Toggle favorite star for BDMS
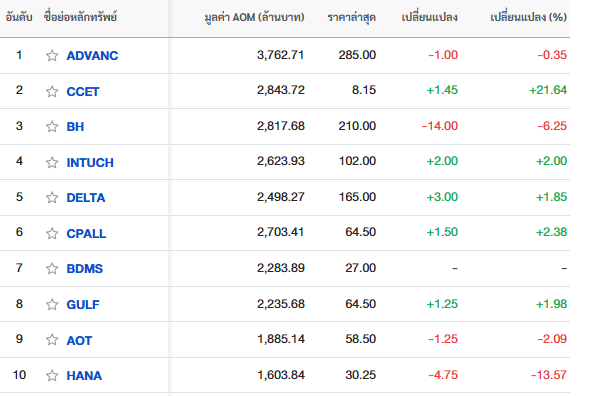Image resolution: width=591 pixels, height=396 pixels. pyautogui.click(x=52, y=269)
